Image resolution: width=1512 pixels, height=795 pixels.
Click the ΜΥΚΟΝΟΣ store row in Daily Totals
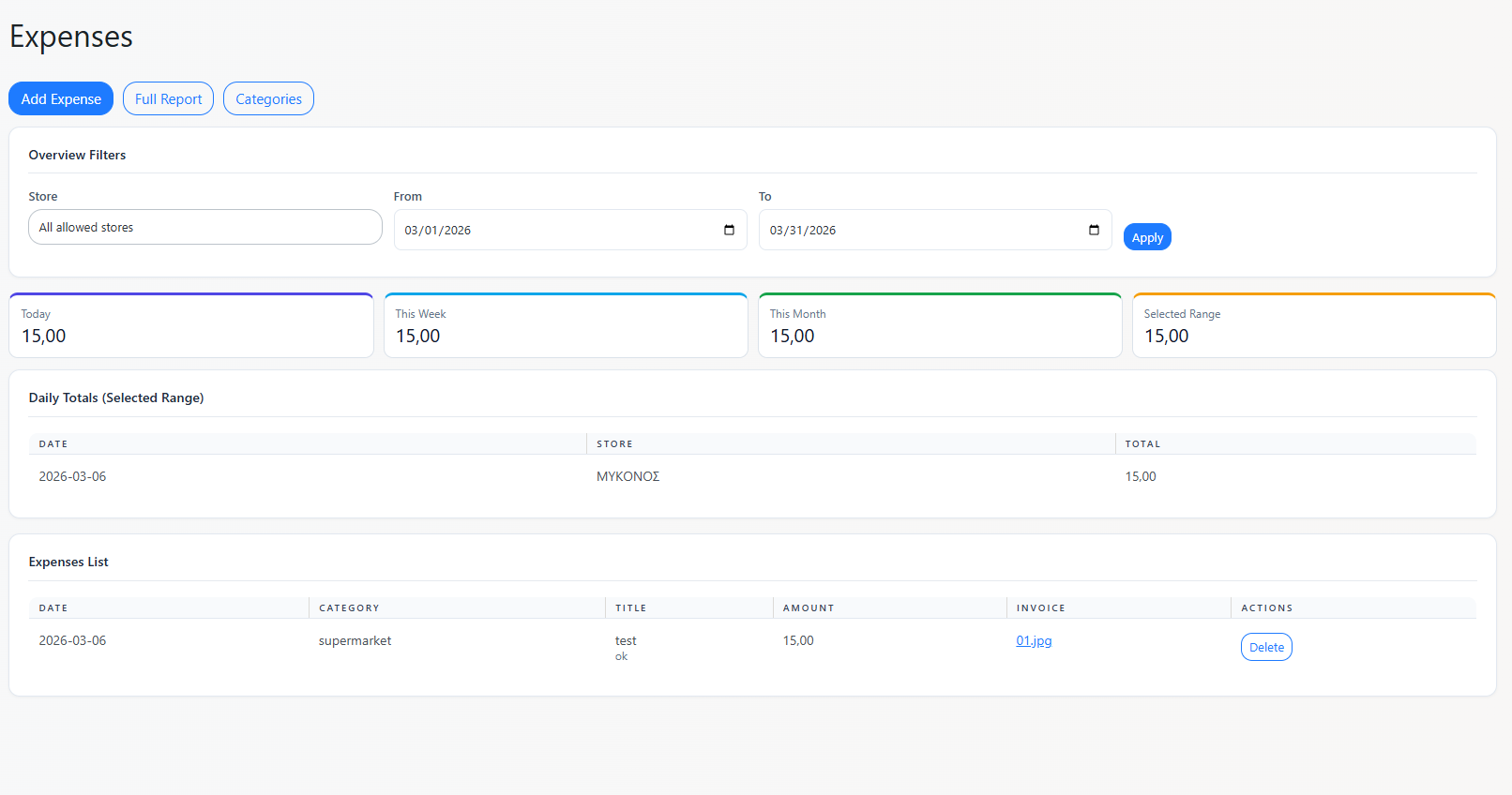[x=627, y=476]
